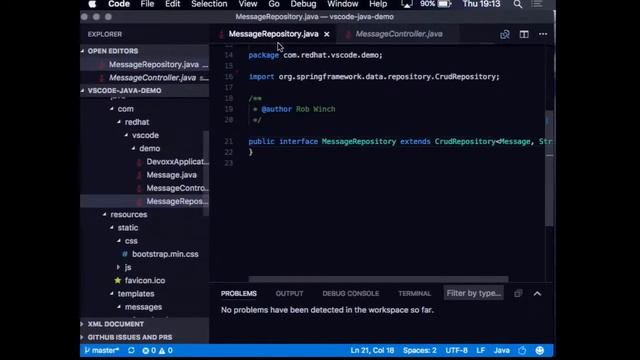Switch to the Debug Console tab

coord(351,293)
